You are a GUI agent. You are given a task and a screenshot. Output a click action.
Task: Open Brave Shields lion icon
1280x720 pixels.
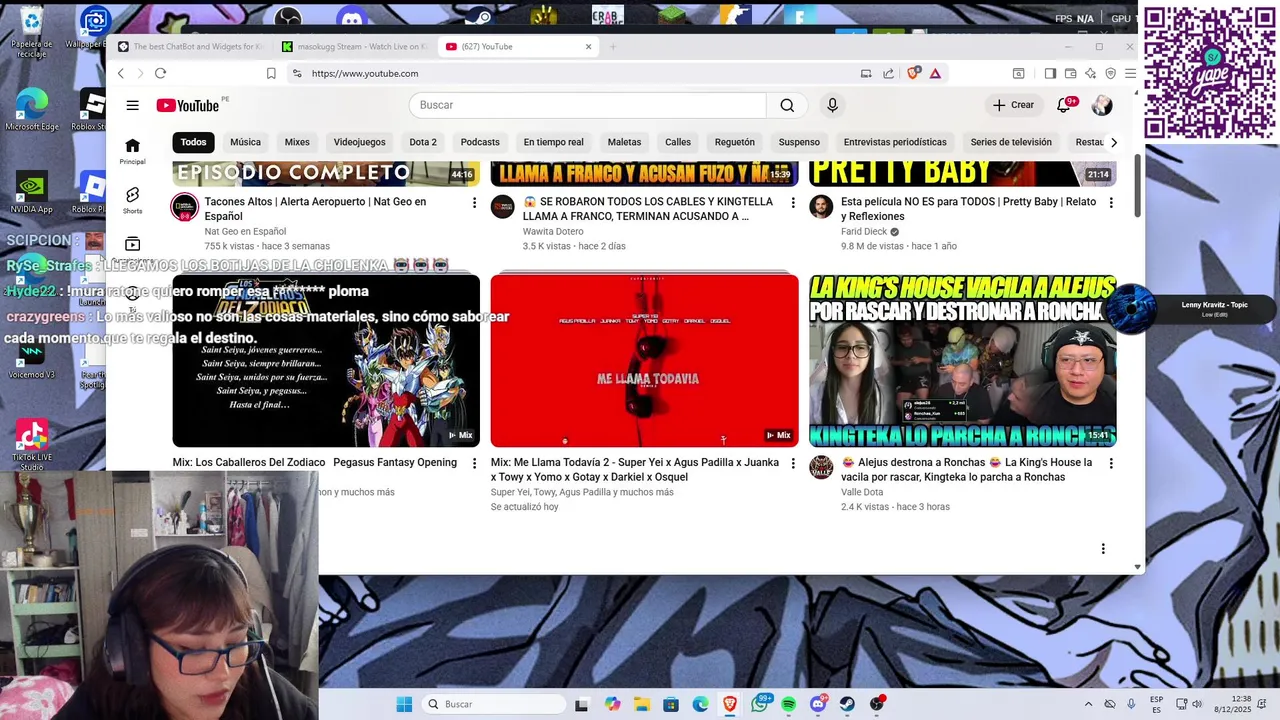[x=913, y=73]
